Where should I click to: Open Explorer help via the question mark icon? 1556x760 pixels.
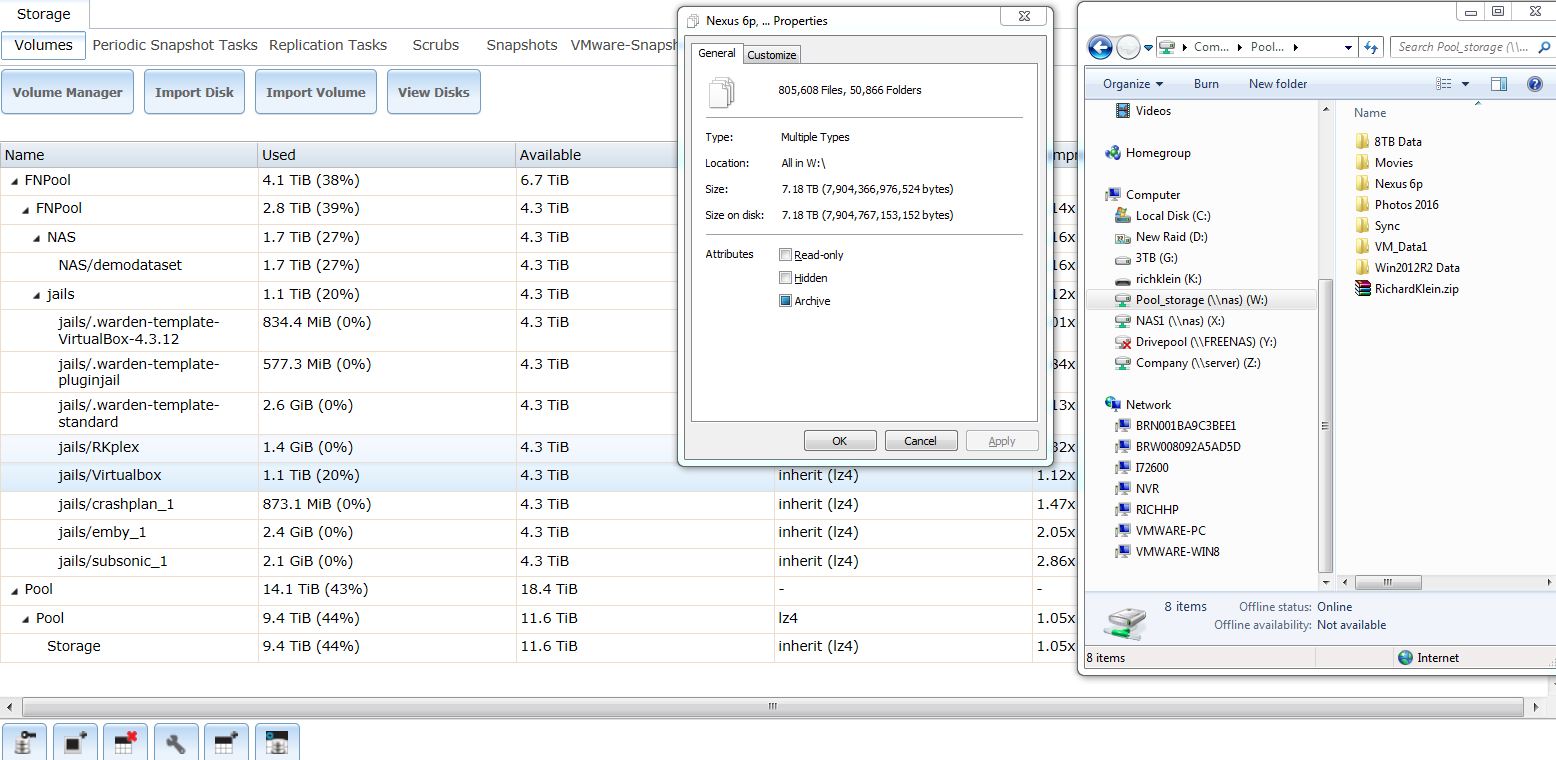coord(1535,84)
